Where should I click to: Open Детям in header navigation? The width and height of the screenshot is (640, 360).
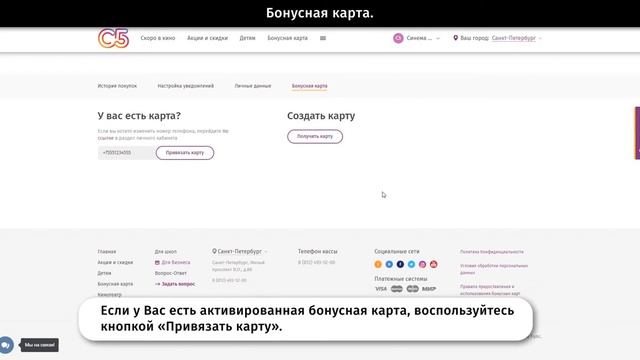247,38
